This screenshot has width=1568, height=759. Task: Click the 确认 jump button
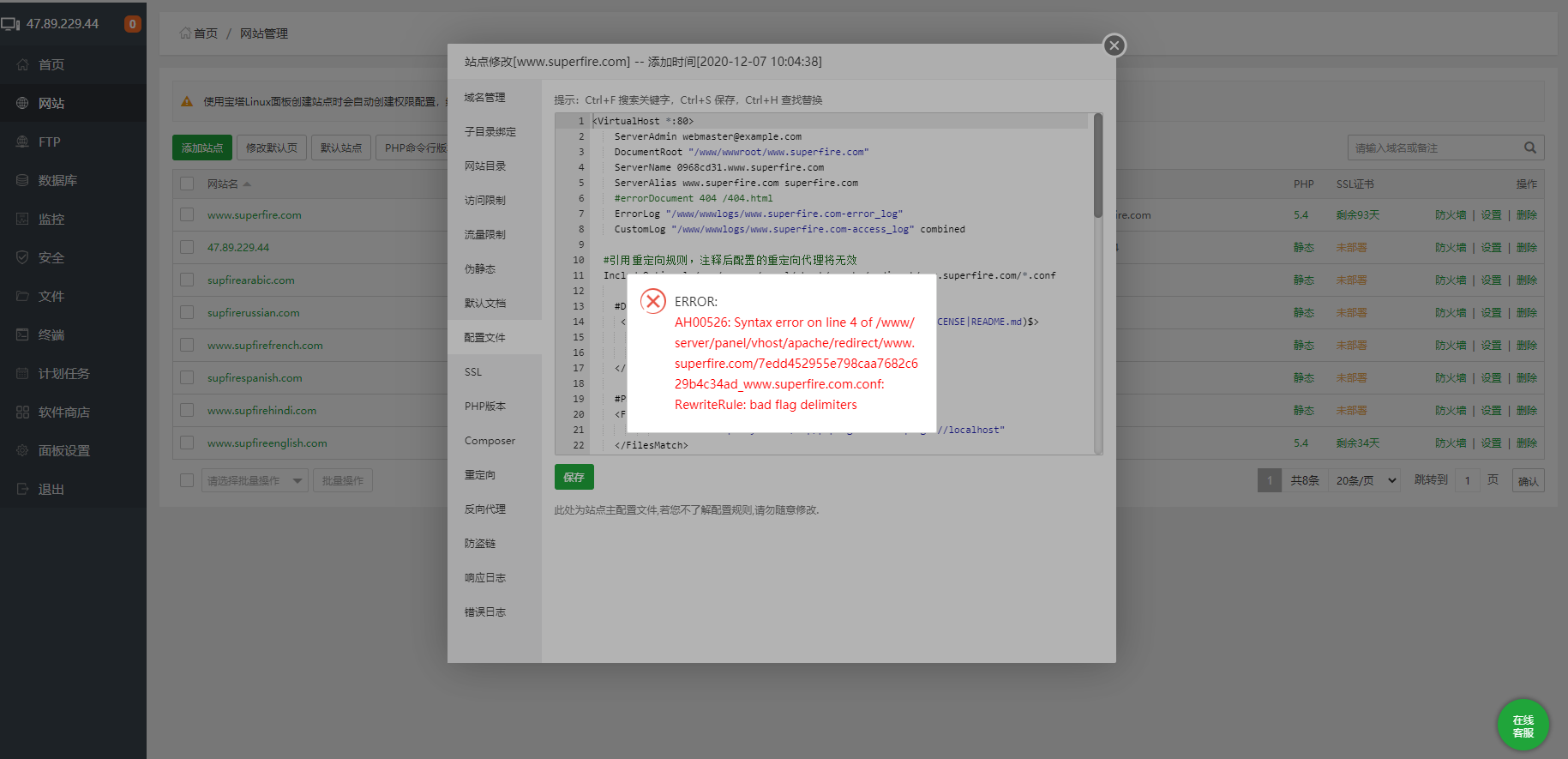pyautogui.click(x=1528, y=480)
